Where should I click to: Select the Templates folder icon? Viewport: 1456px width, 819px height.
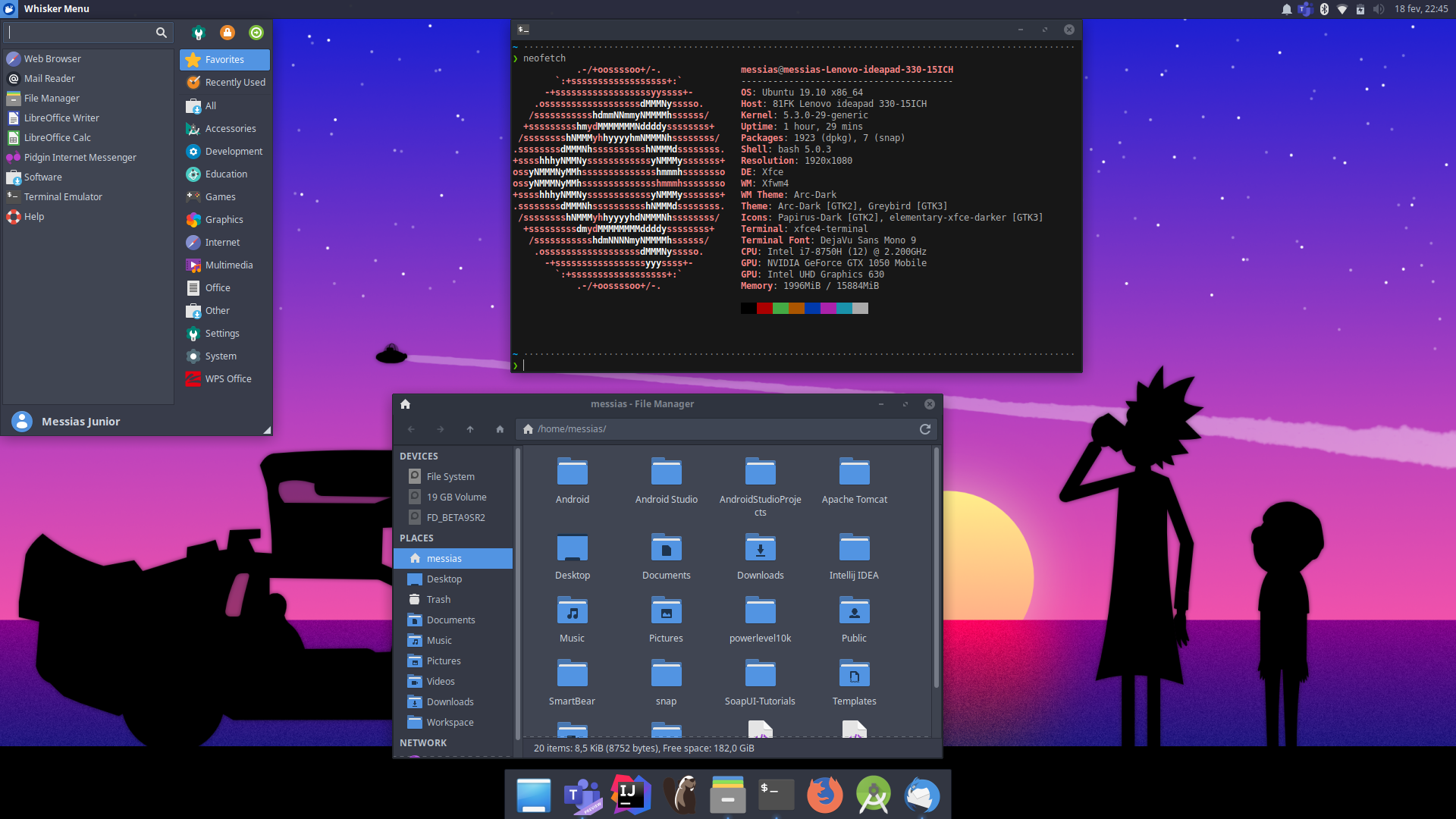tap(855, 674)
